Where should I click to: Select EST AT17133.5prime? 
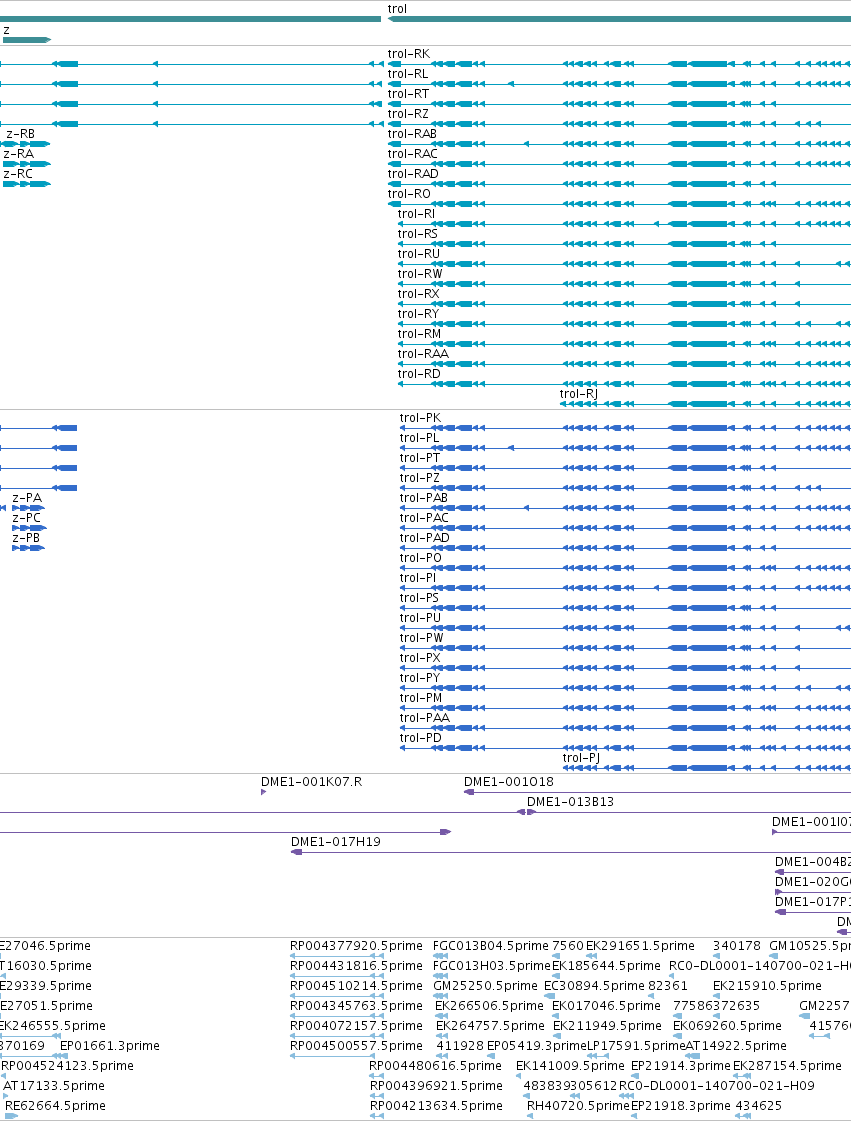(x=54, y=1086)
